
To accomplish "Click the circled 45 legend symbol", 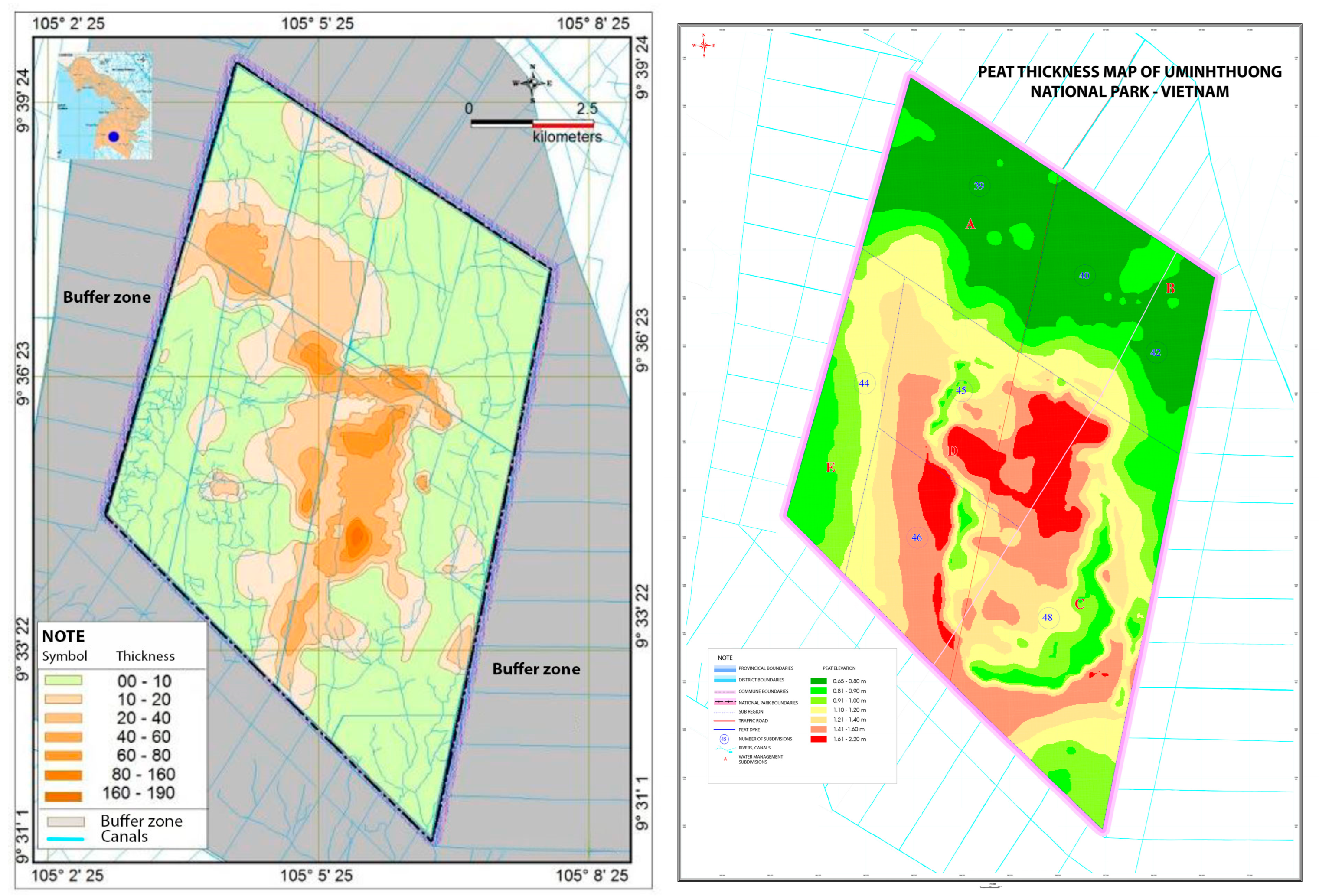I will point(724,740).
